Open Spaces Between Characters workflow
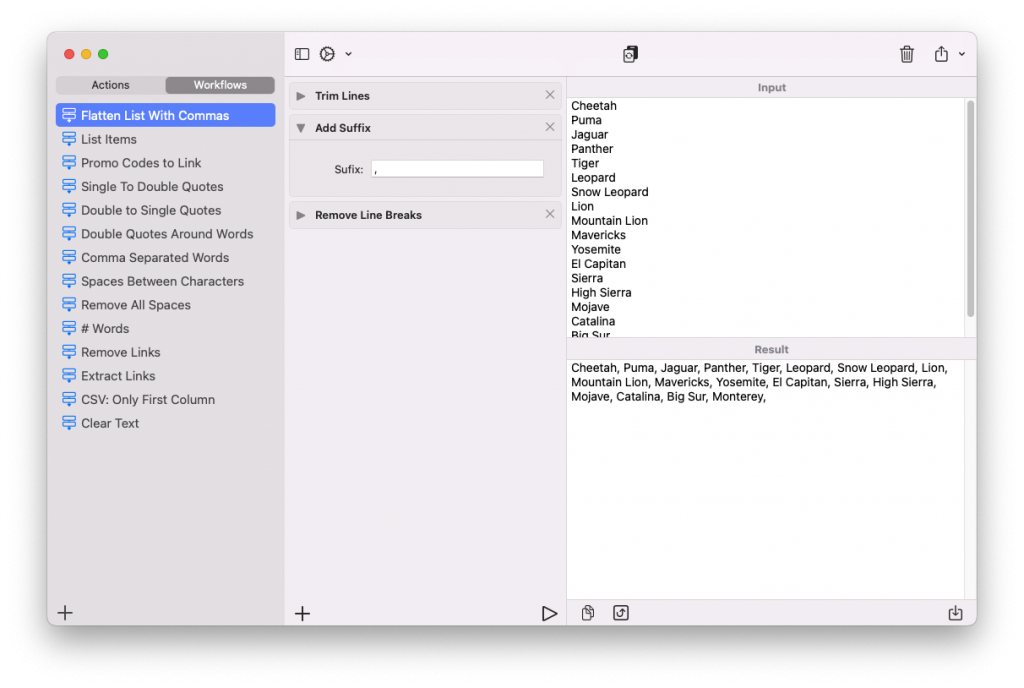The image size is (1024, 688). click(x=165, y=281)
